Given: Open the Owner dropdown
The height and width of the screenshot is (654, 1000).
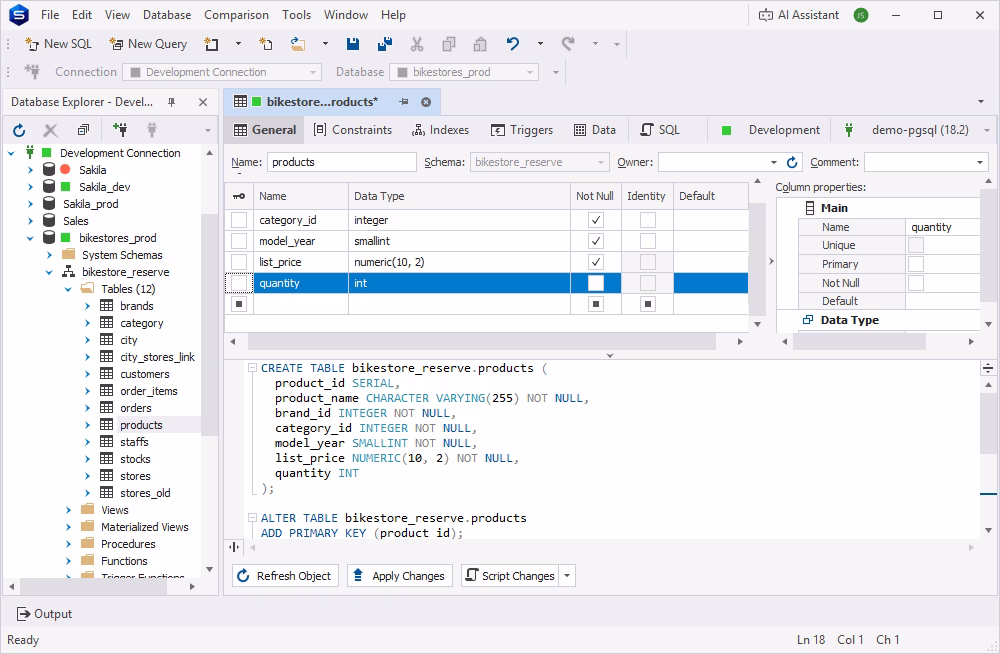Looking at the screenshot, I should pyautogui.click(x=774, y=163).
